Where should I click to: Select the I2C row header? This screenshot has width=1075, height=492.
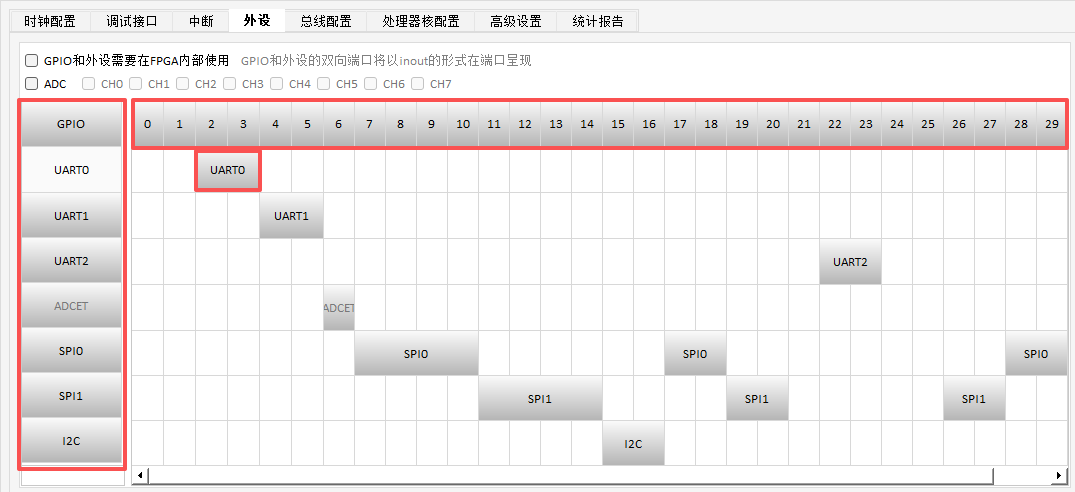tap(71, 441)
